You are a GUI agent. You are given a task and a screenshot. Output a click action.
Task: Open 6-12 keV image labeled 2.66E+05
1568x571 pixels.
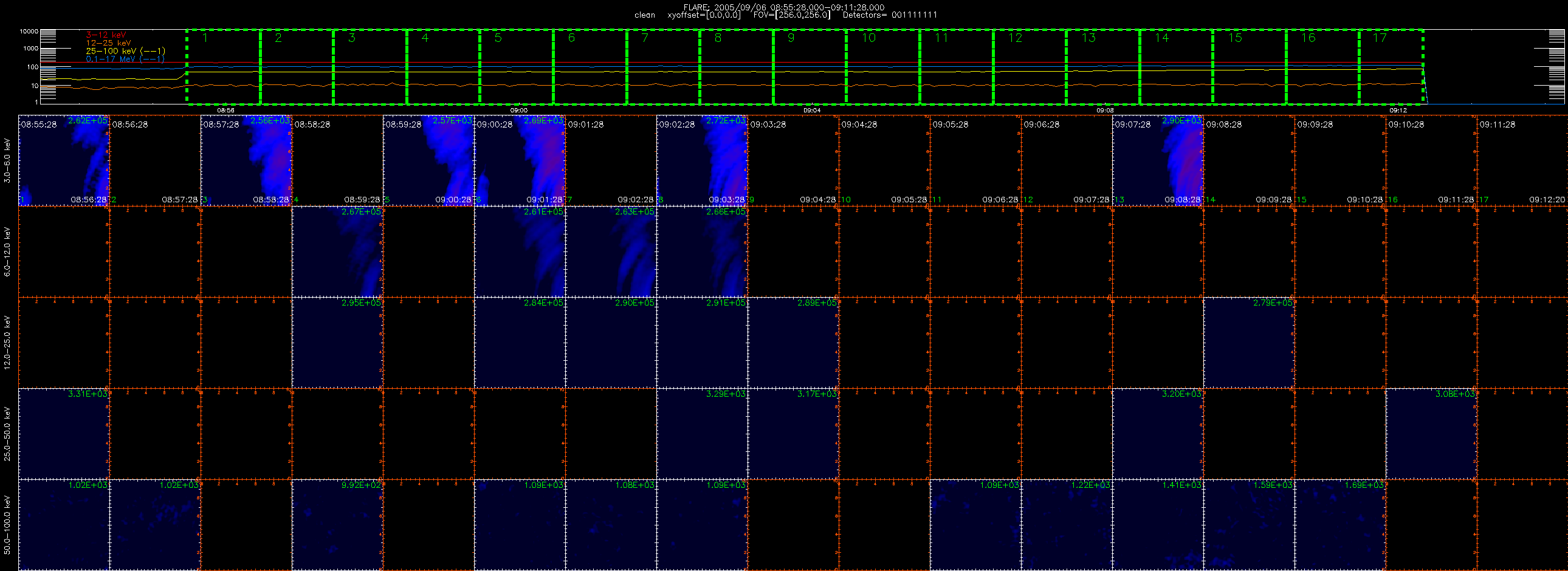(x=702, y=251)
